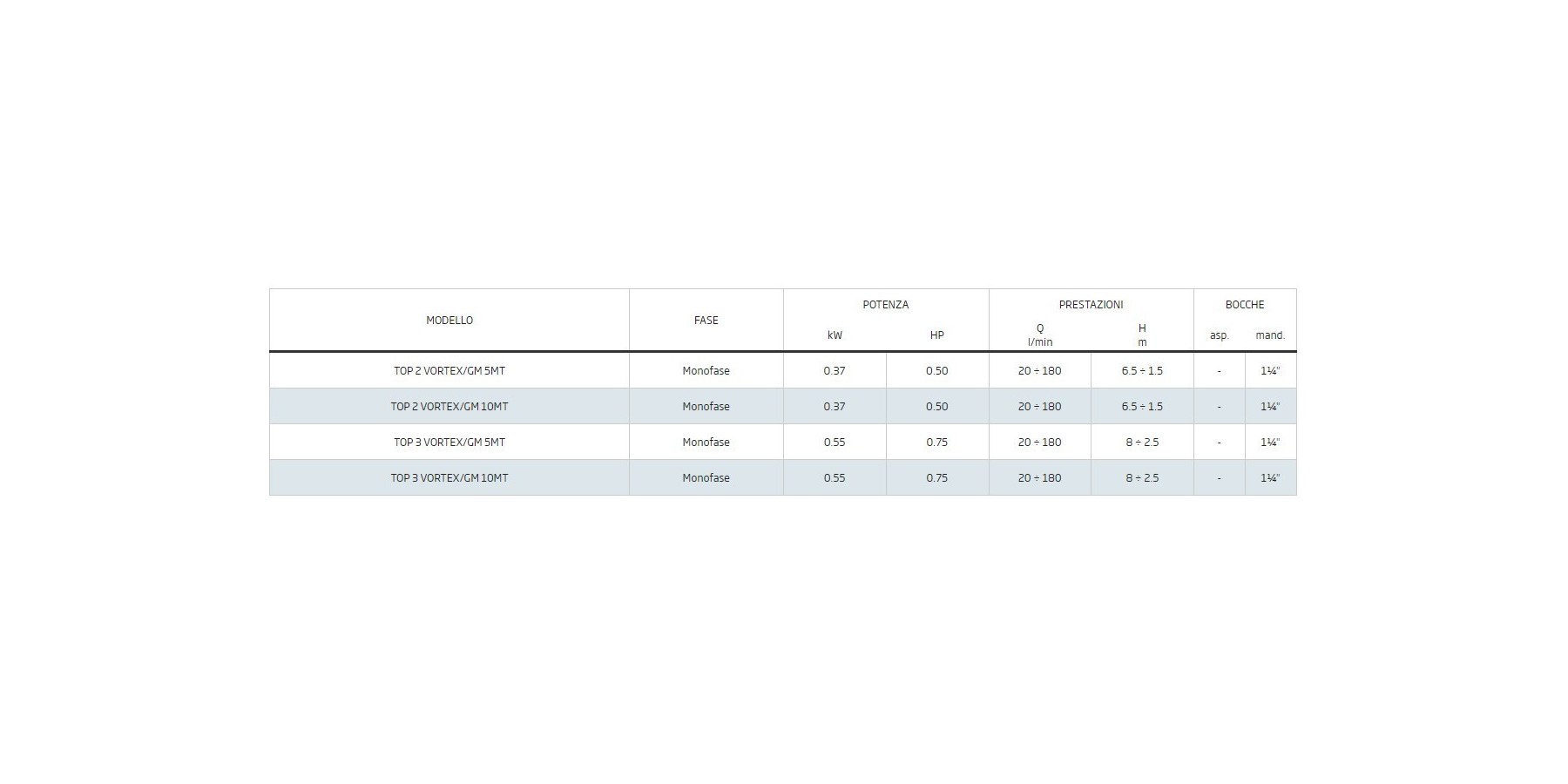Click the 1¼" mand. value for TOP 2 VORTEX/GM 5MT
This screenshot has width=1568, height=784.
1270,371
